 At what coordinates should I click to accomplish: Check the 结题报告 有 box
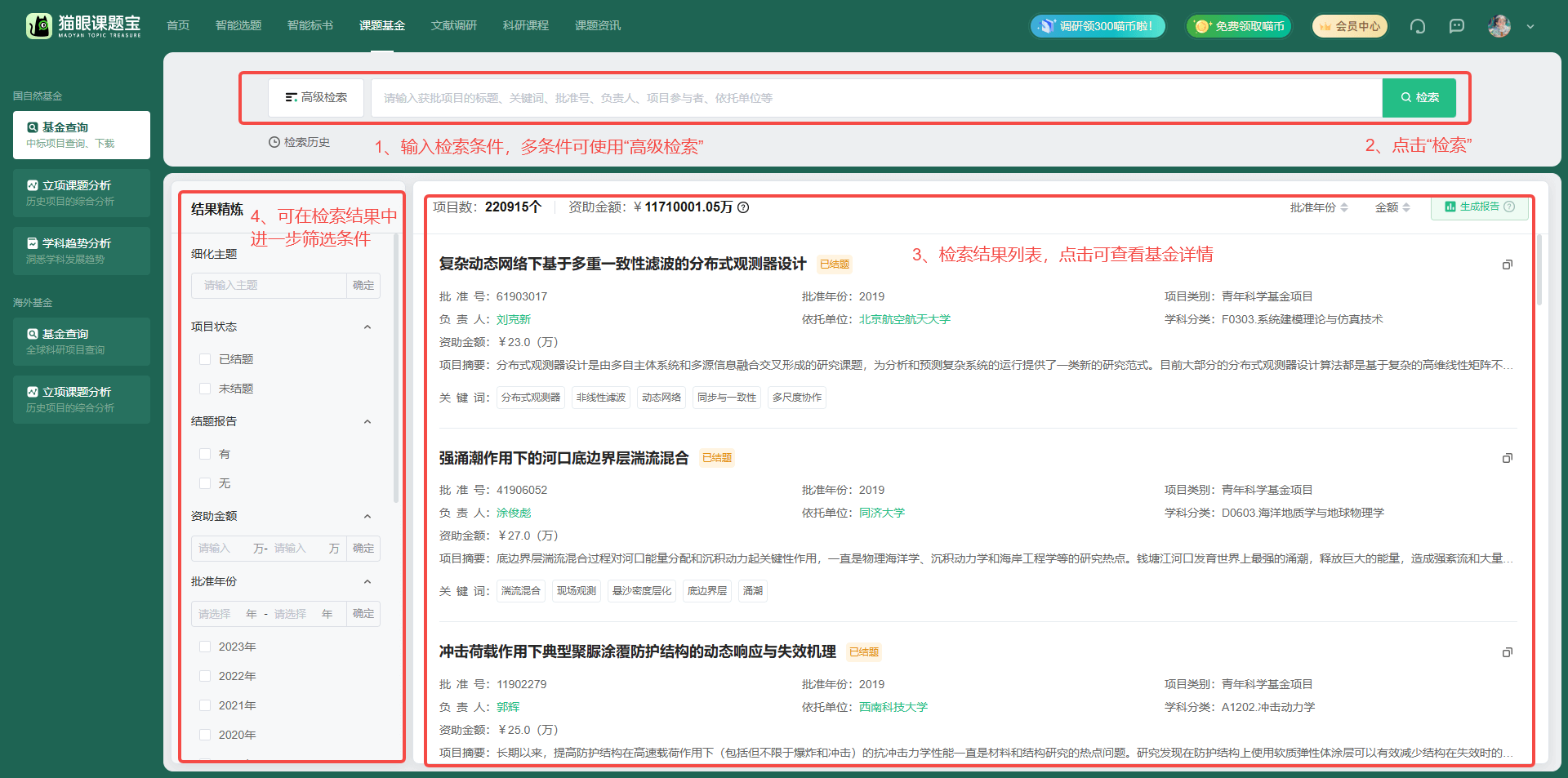(x=205, y=454)
